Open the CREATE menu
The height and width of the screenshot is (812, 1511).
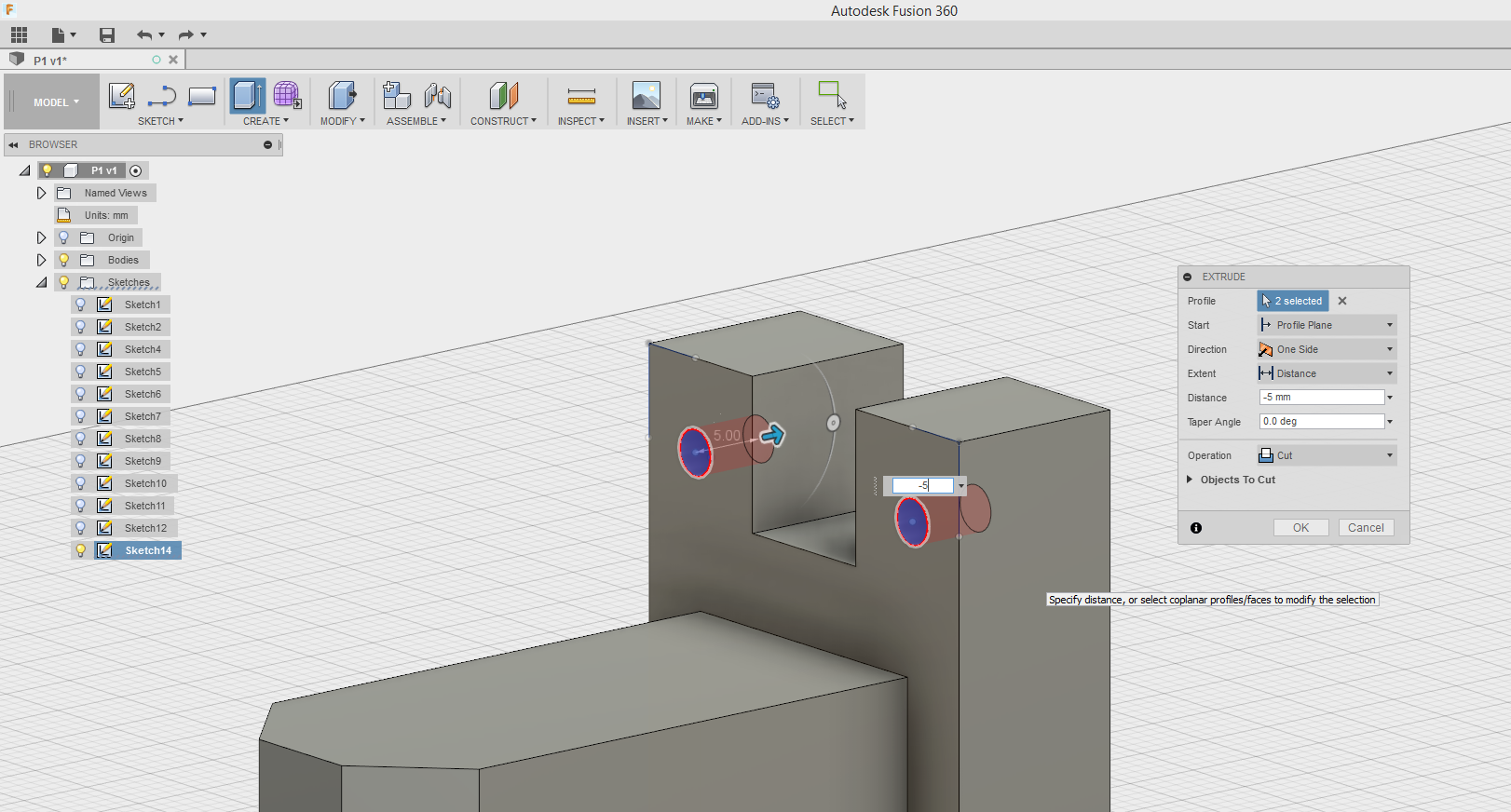265,121
